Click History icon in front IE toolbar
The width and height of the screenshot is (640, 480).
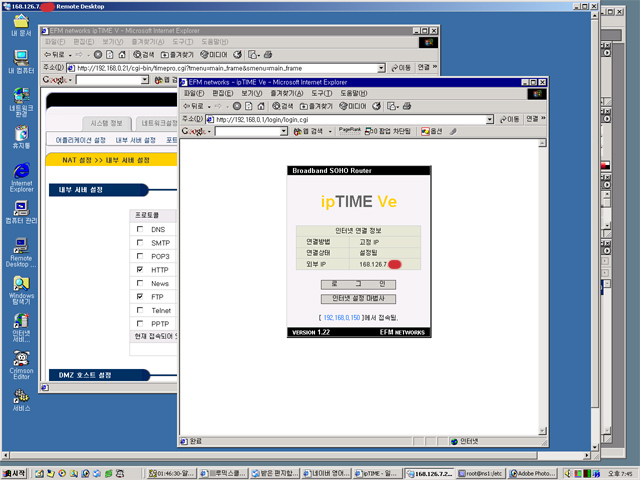[x=376, y=106]
